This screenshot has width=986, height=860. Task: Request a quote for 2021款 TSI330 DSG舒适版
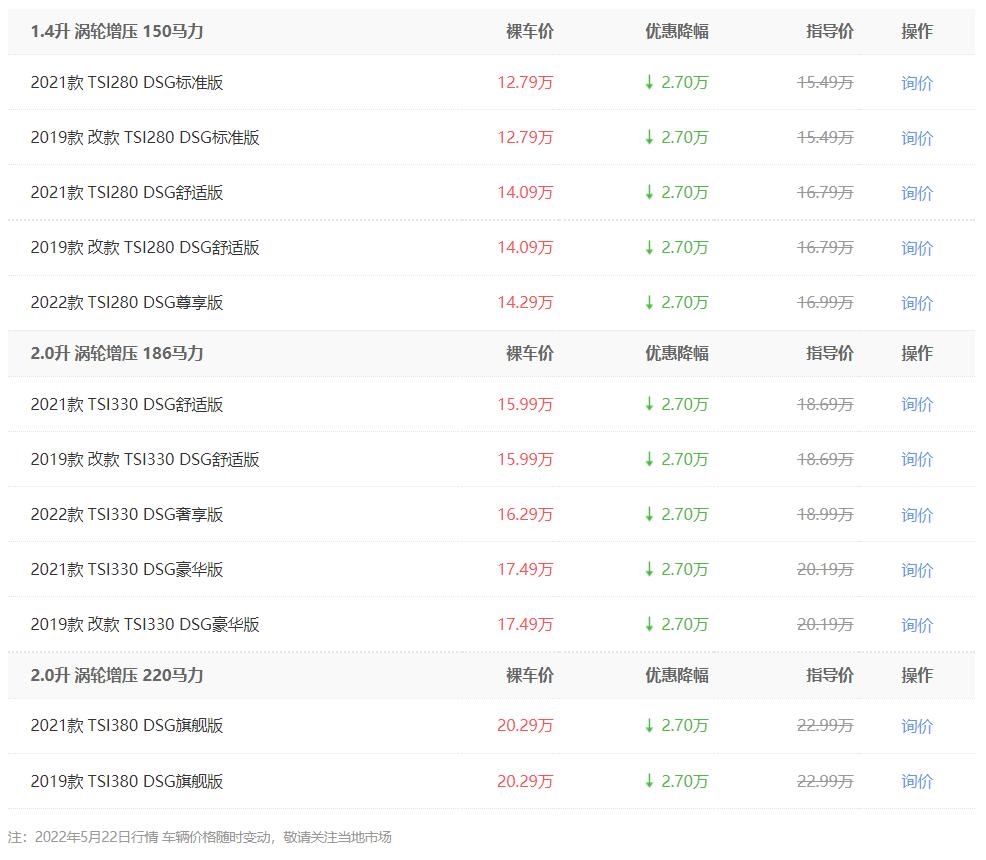[x=916, y=405]
